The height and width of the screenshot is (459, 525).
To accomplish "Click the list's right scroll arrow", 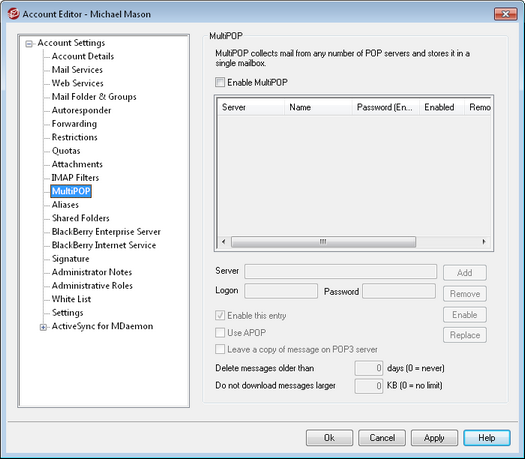I will coord(484,241).
